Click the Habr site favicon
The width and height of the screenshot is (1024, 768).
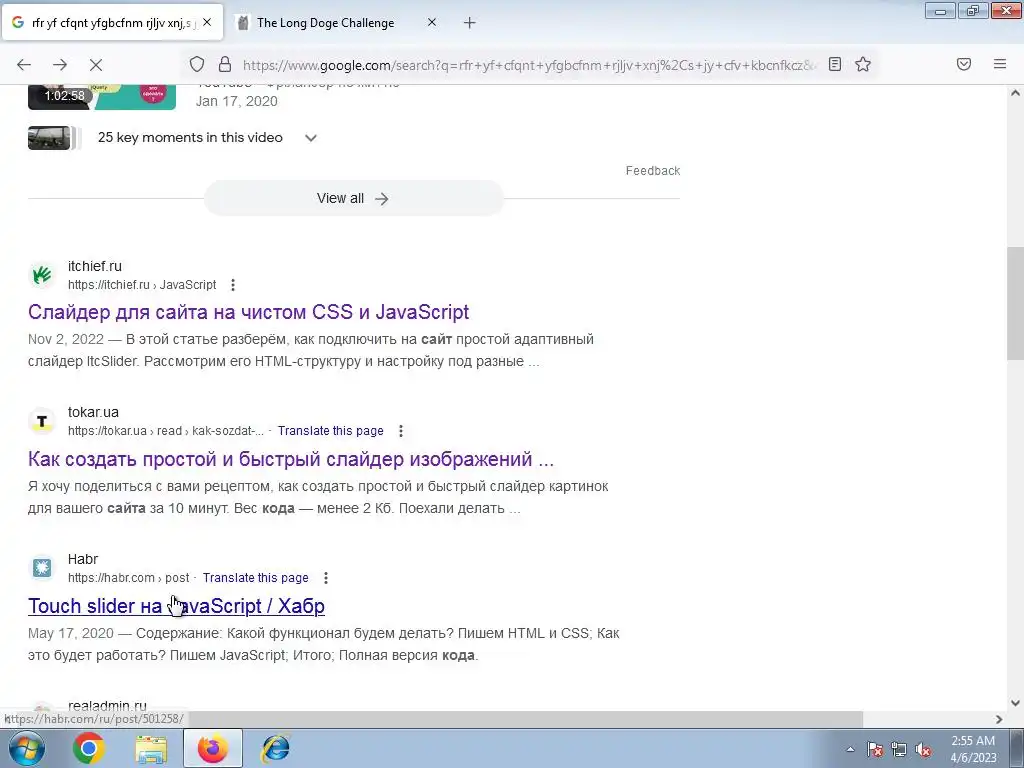(42, 568)
